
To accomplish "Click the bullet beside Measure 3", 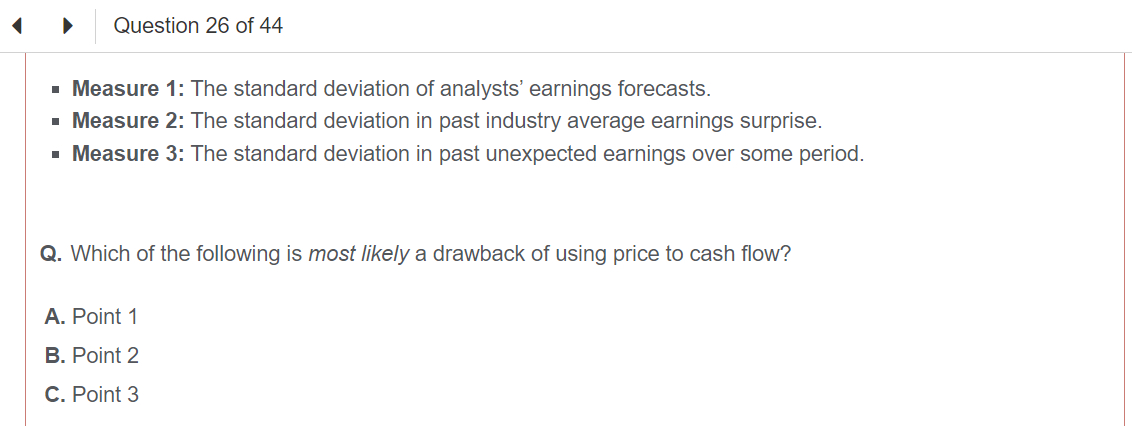I will point(59,155).
